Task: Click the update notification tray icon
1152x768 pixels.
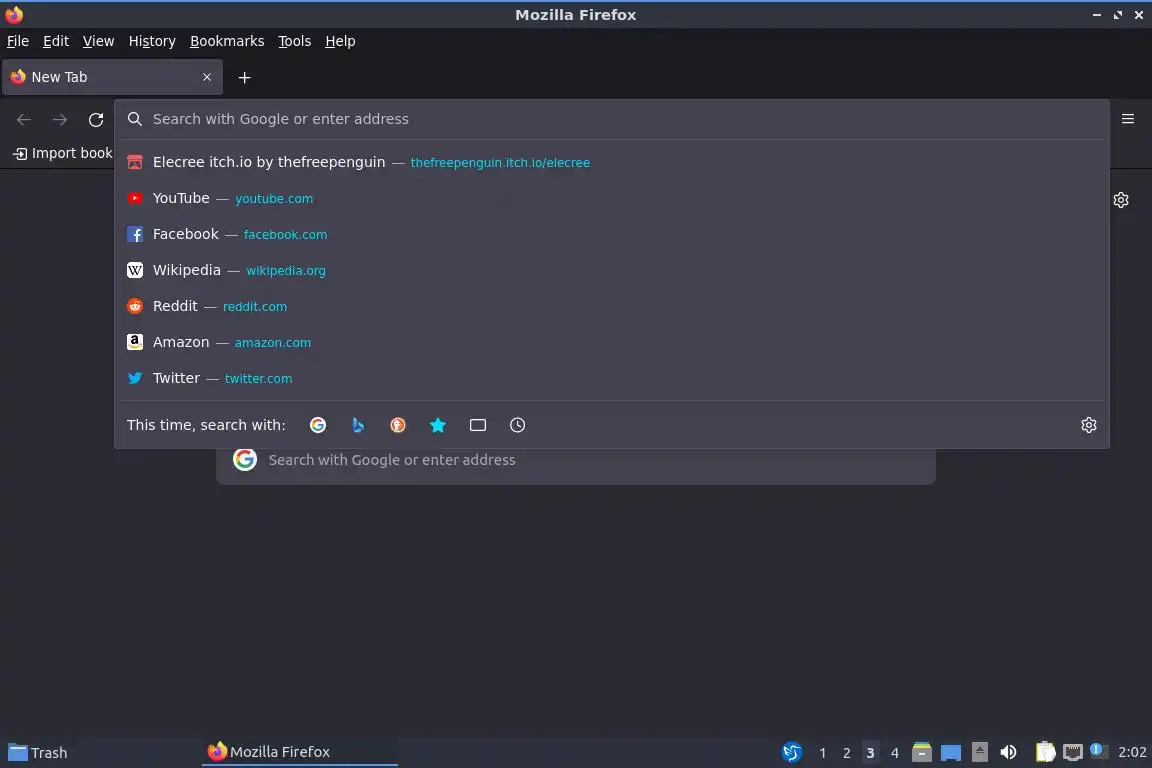Action: (1098, 750)
